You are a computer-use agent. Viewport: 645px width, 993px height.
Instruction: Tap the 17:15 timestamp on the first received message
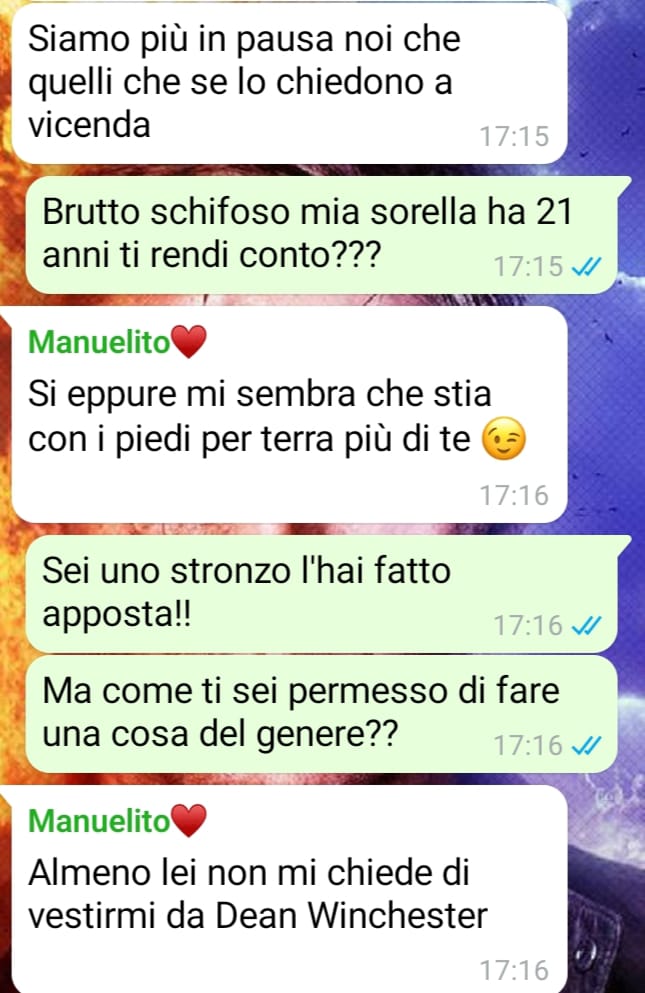click(x=514, y=137)
